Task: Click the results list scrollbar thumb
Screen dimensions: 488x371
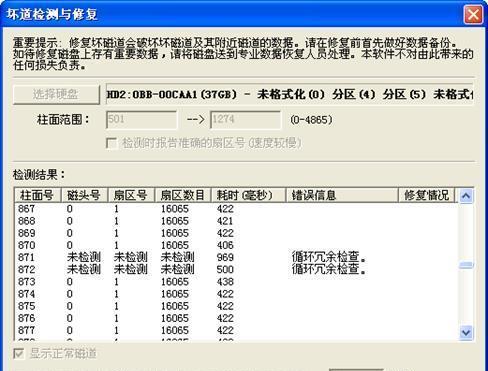Action: (x=466, y=265)
